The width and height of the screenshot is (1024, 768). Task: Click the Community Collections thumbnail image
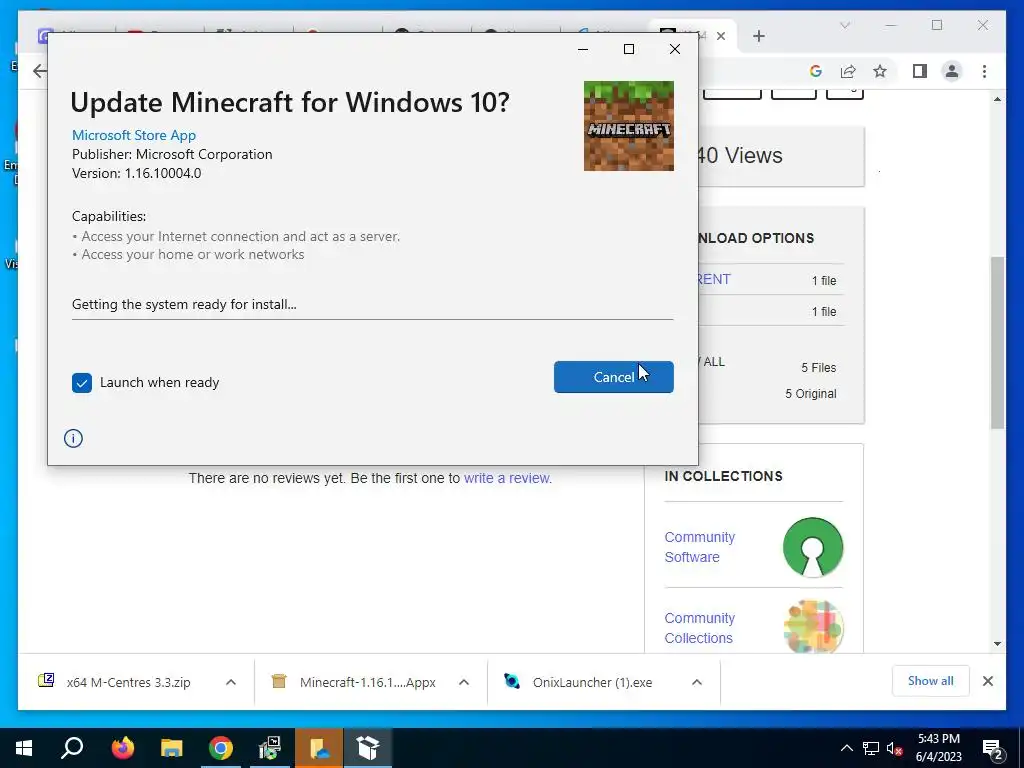pyautogui.click(x=812, y=627)
